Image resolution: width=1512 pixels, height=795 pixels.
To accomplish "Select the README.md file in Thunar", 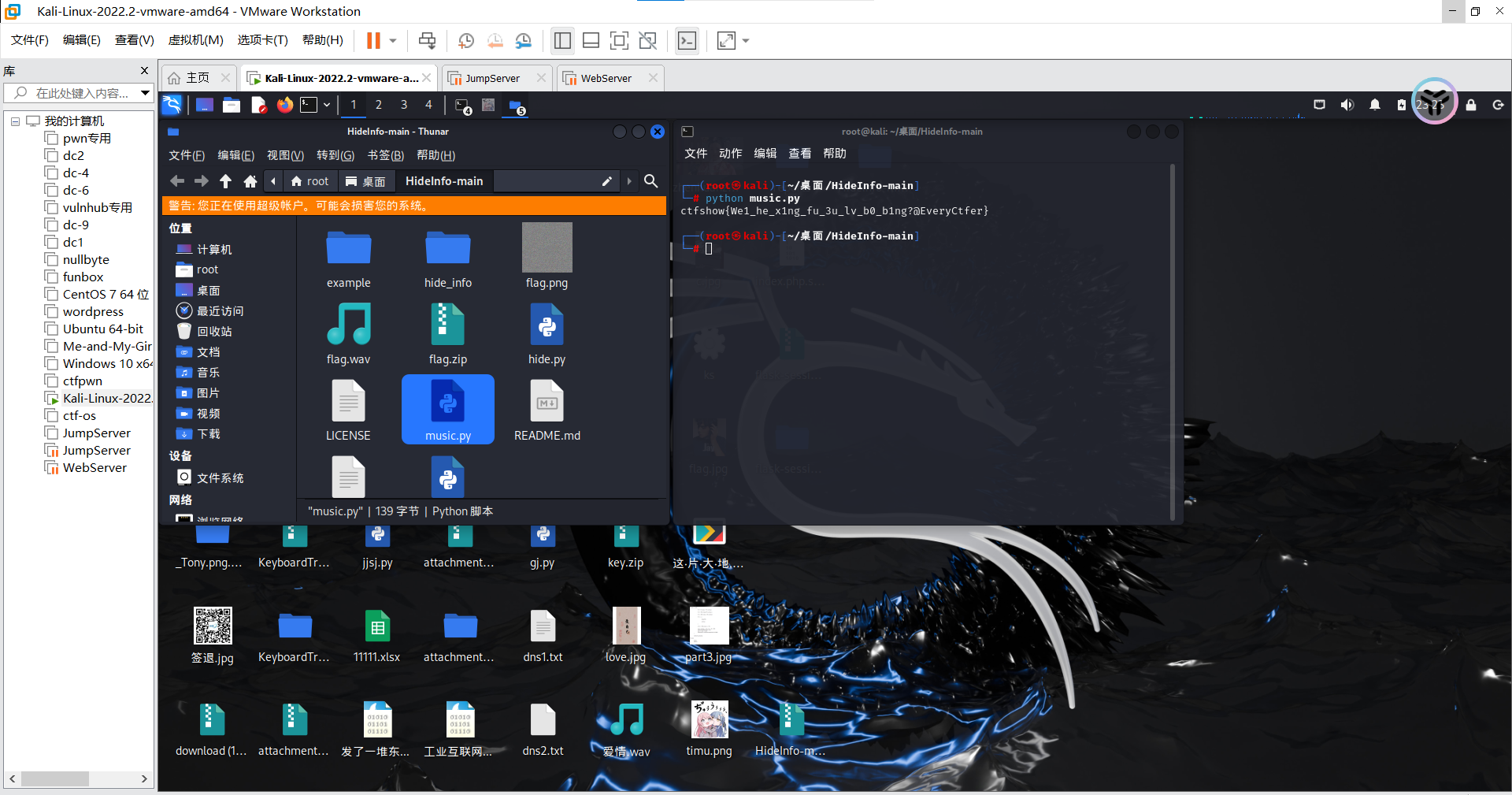I will pos(547,411).
